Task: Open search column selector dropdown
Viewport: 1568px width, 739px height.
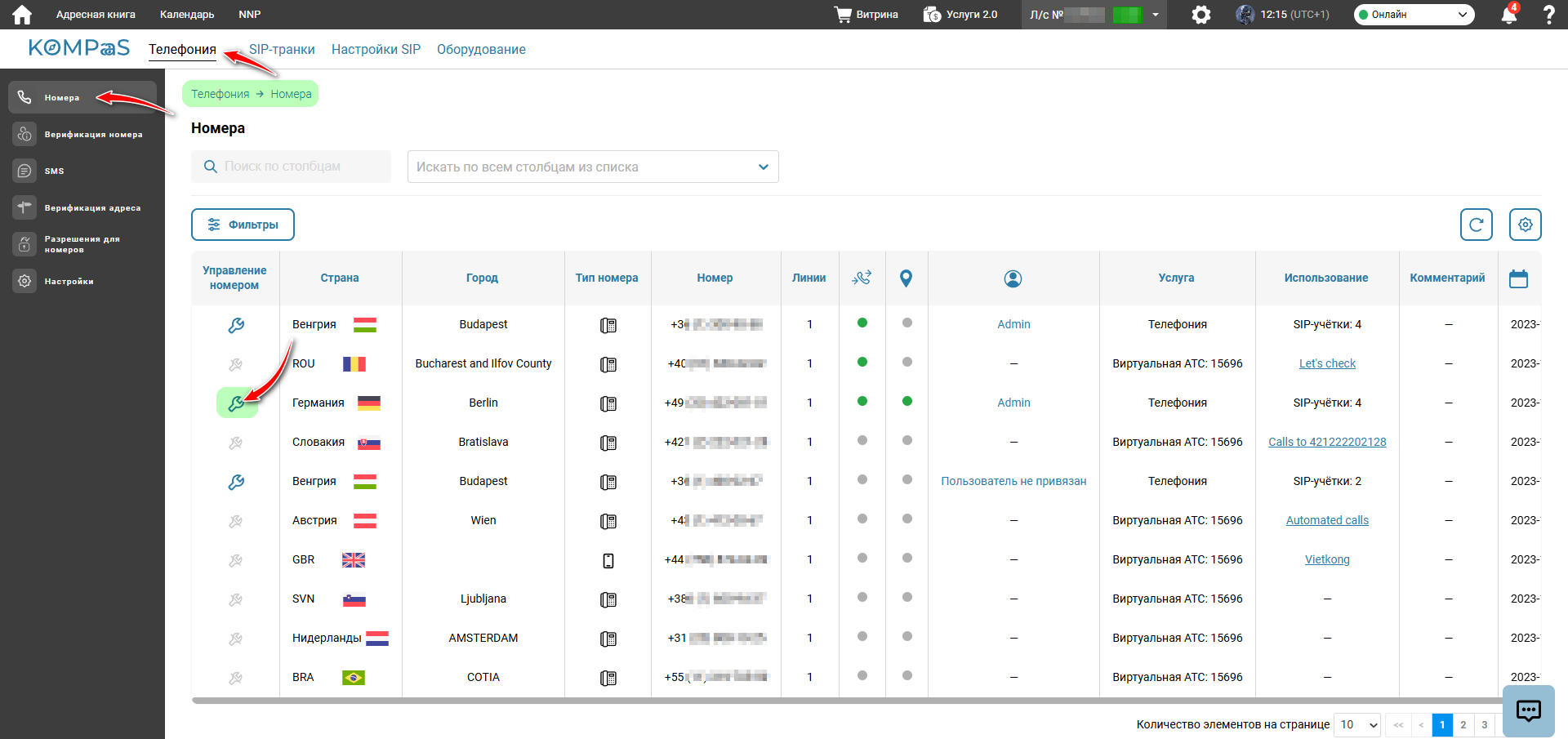Action: (x=593, y=167)
